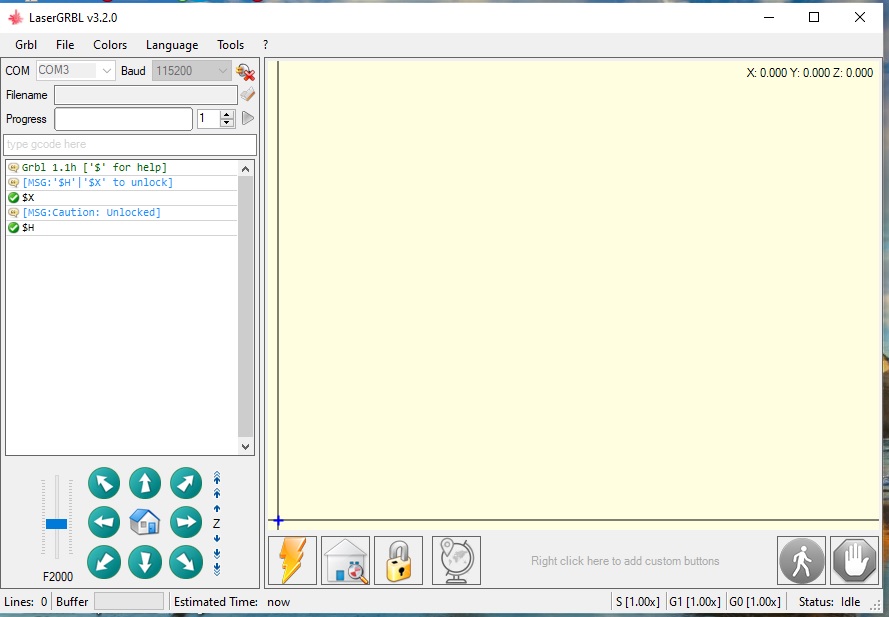Open the ? help menu
This screenshot has height=617, width=889.
point(265,45)
